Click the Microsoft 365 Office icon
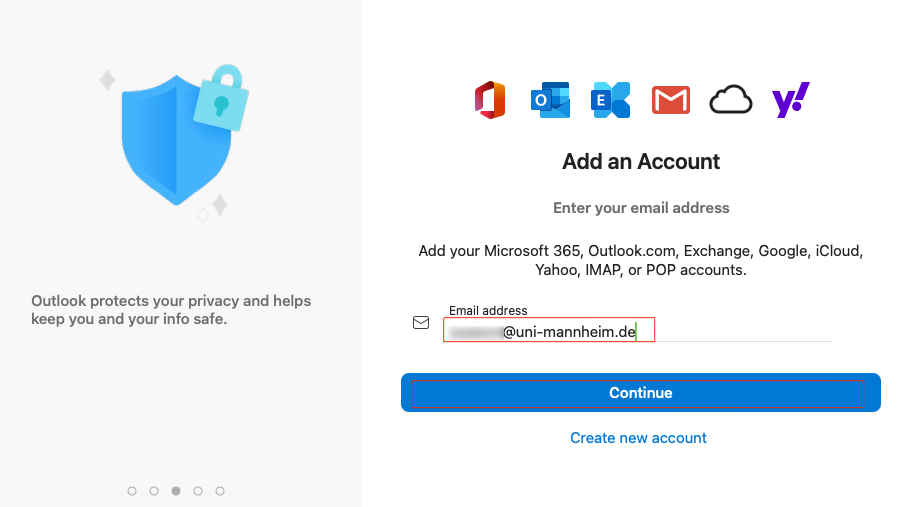 click(490, 100)
